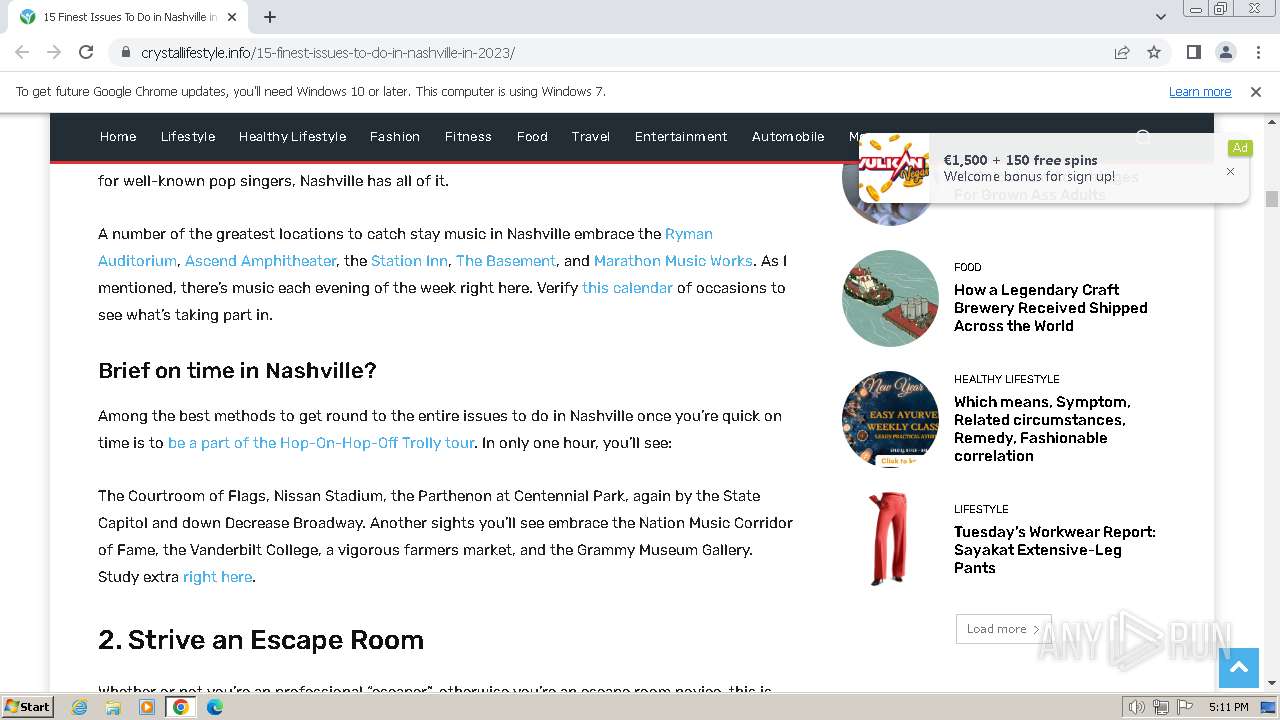The width and height of the screenshot is (1280, 720).
Task: Open the Food menu item
Action: (532, 137)
